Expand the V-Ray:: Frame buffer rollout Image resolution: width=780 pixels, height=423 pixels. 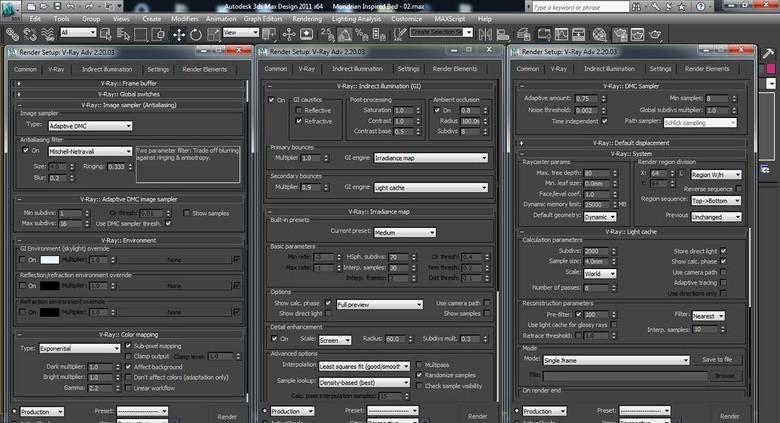click(x=129, y=83)
